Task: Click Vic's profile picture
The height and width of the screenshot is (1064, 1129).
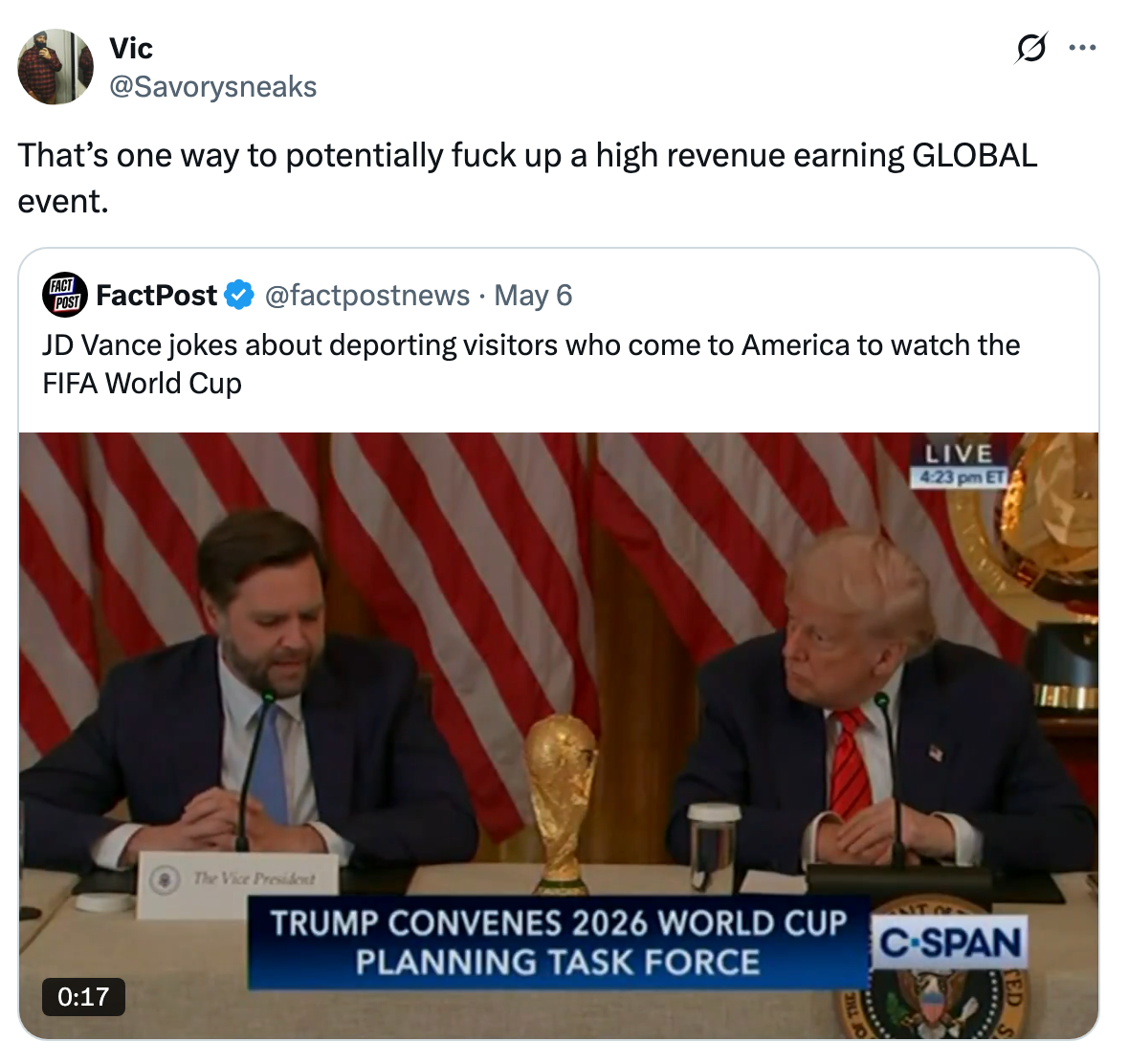Action: (x=55, y=66)
